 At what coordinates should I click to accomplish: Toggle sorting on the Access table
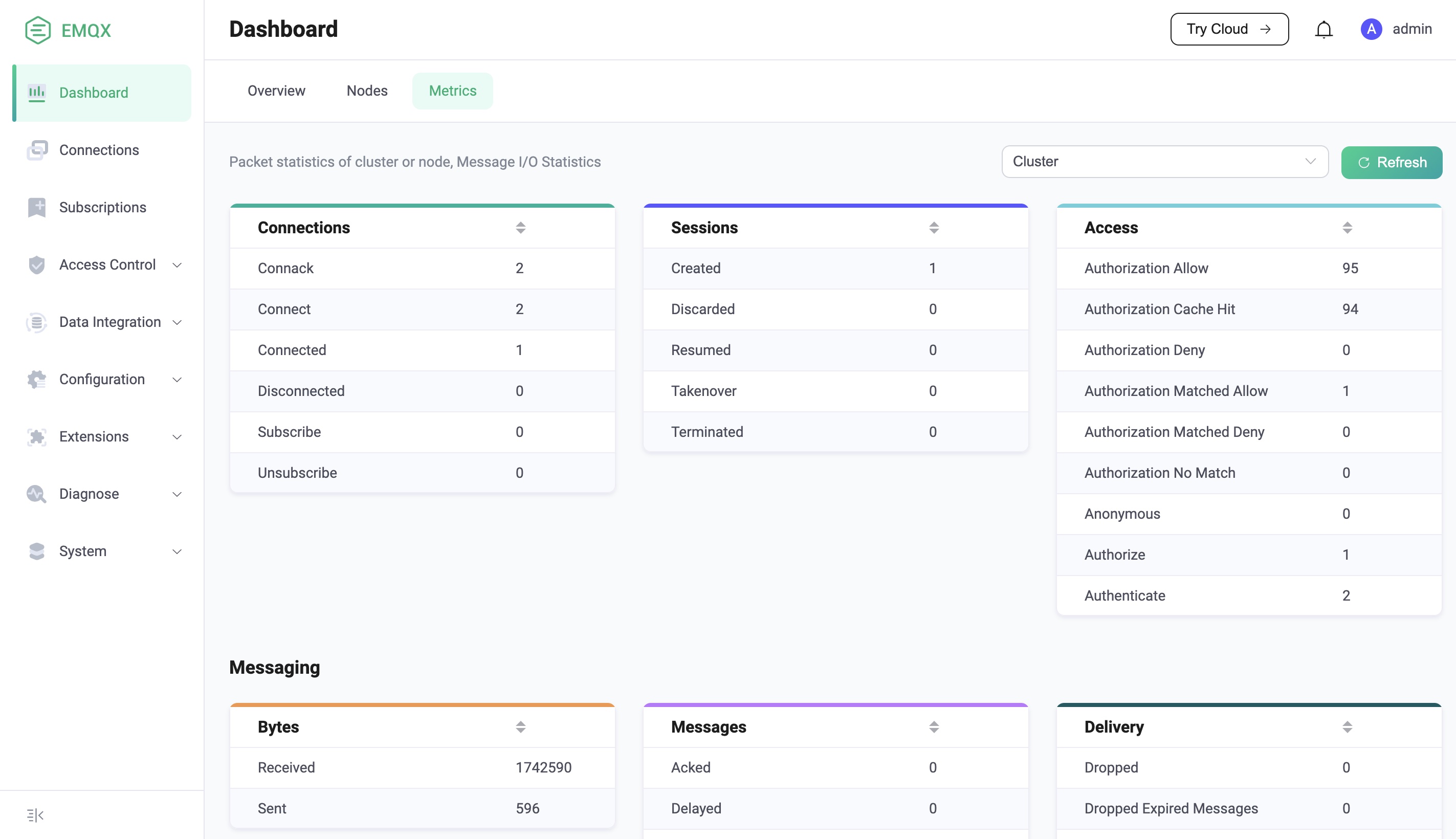point(1347,228)
